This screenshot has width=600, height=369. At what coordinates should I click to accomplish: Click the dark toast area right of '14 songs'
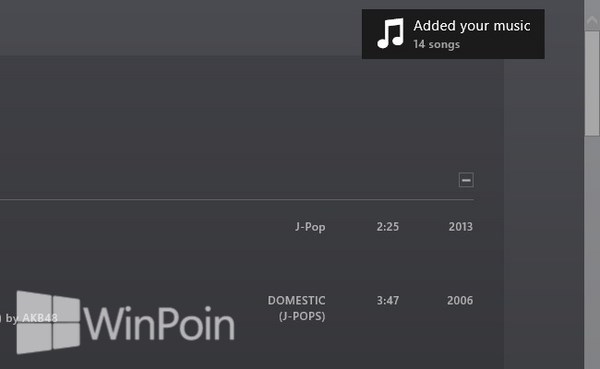[x=501, y=45]
